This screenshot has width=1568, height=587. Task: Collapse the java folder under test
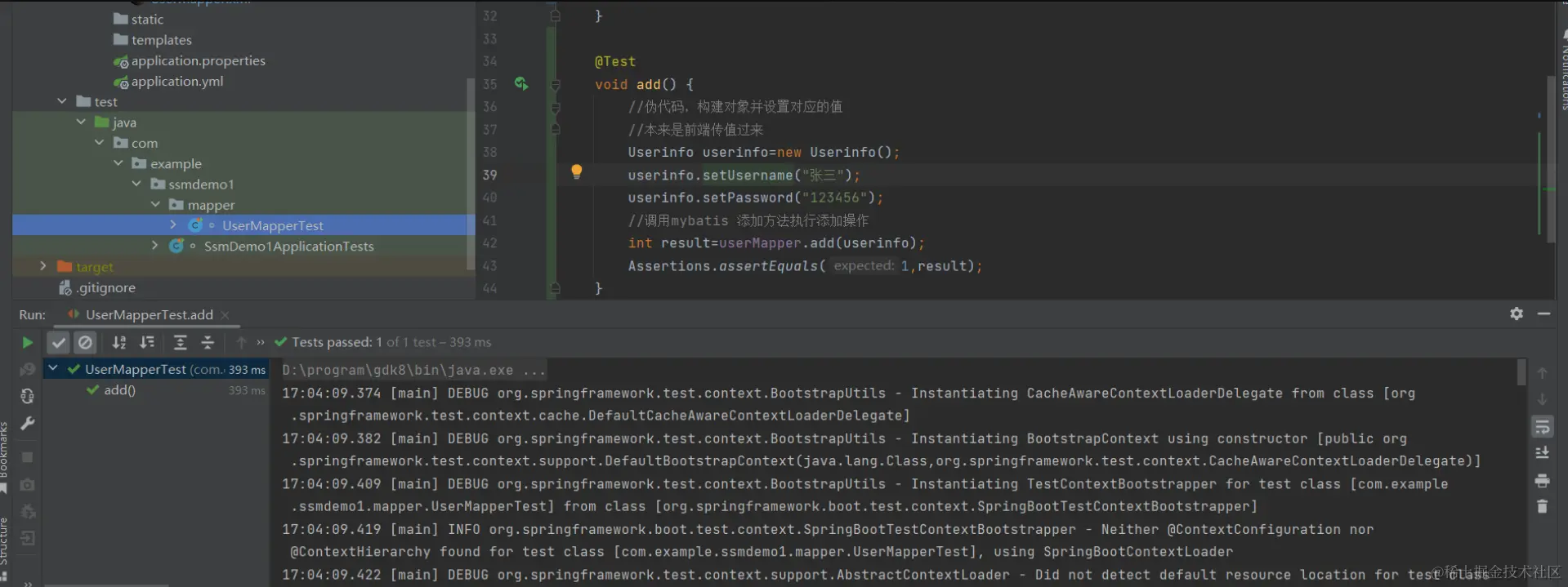(x=81, y=122)
